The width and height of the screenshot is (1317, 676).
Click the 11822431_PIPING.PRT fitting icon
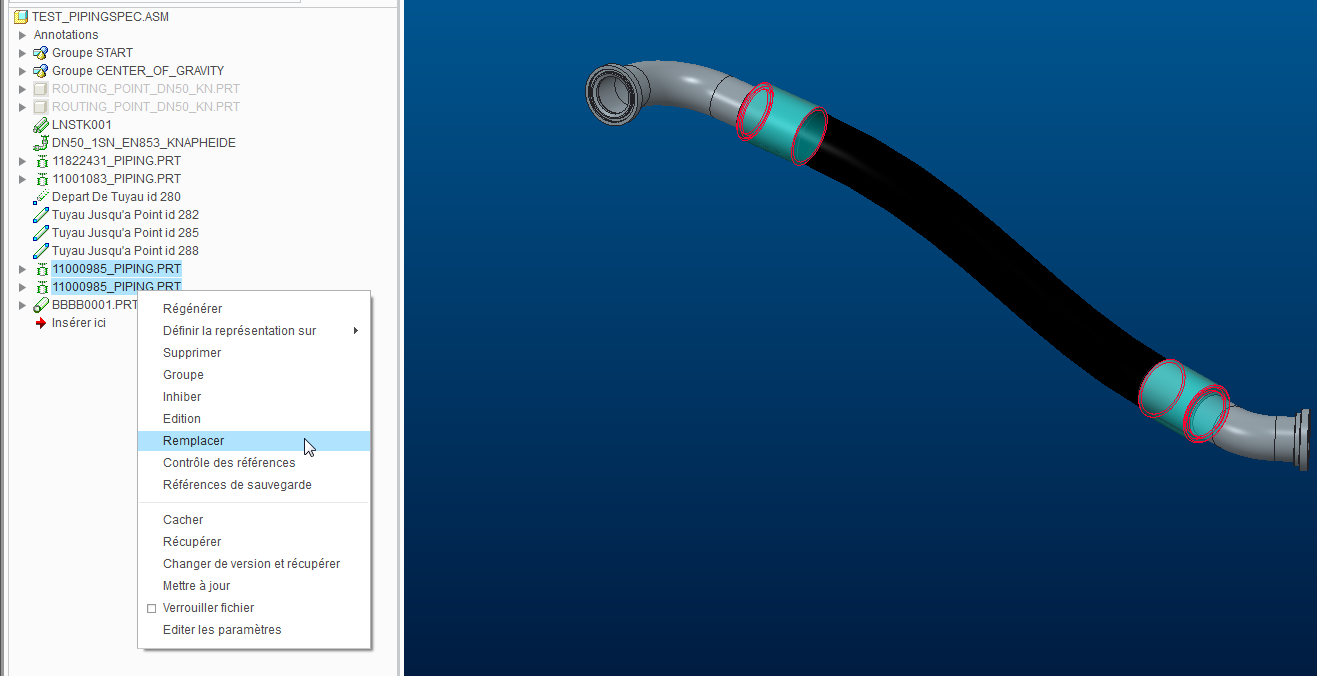tap(41, 161)
